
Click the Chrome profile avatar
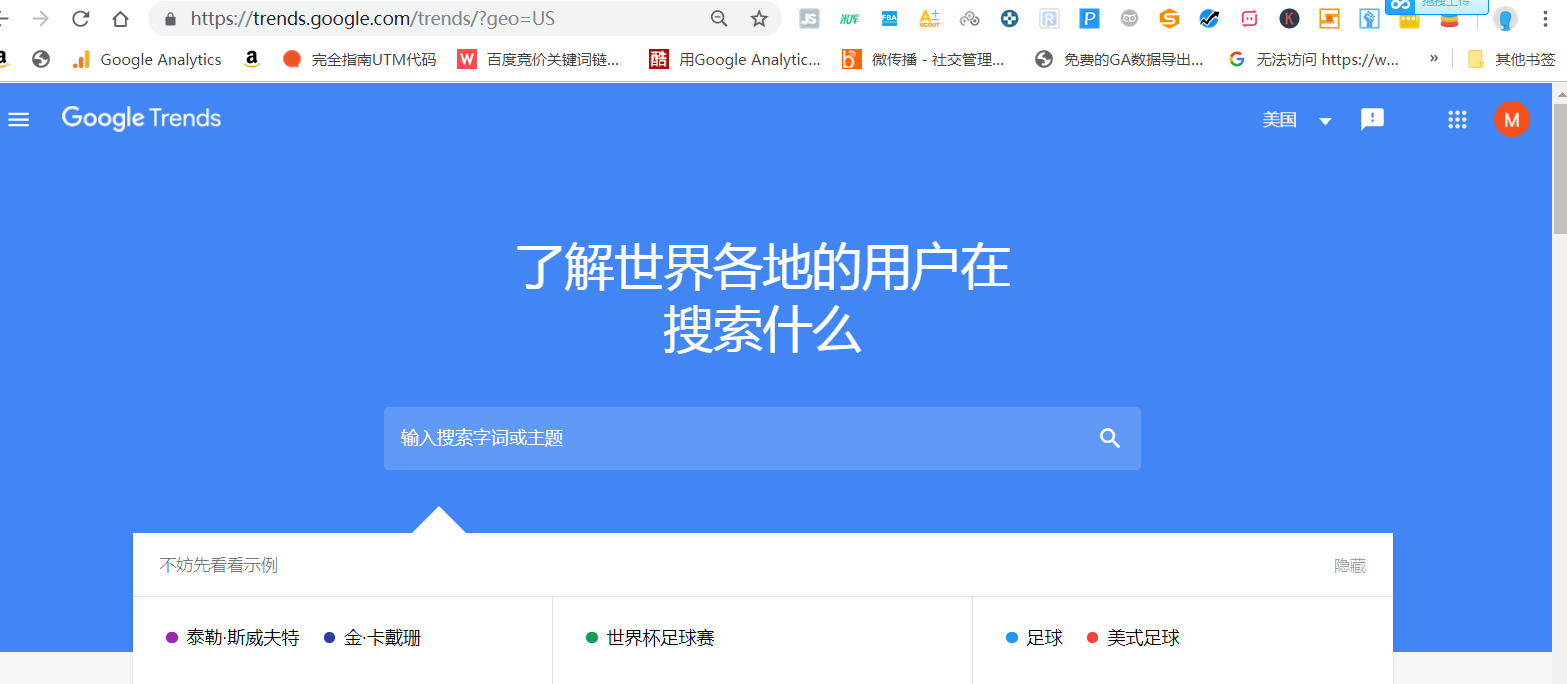point(1505,19)
